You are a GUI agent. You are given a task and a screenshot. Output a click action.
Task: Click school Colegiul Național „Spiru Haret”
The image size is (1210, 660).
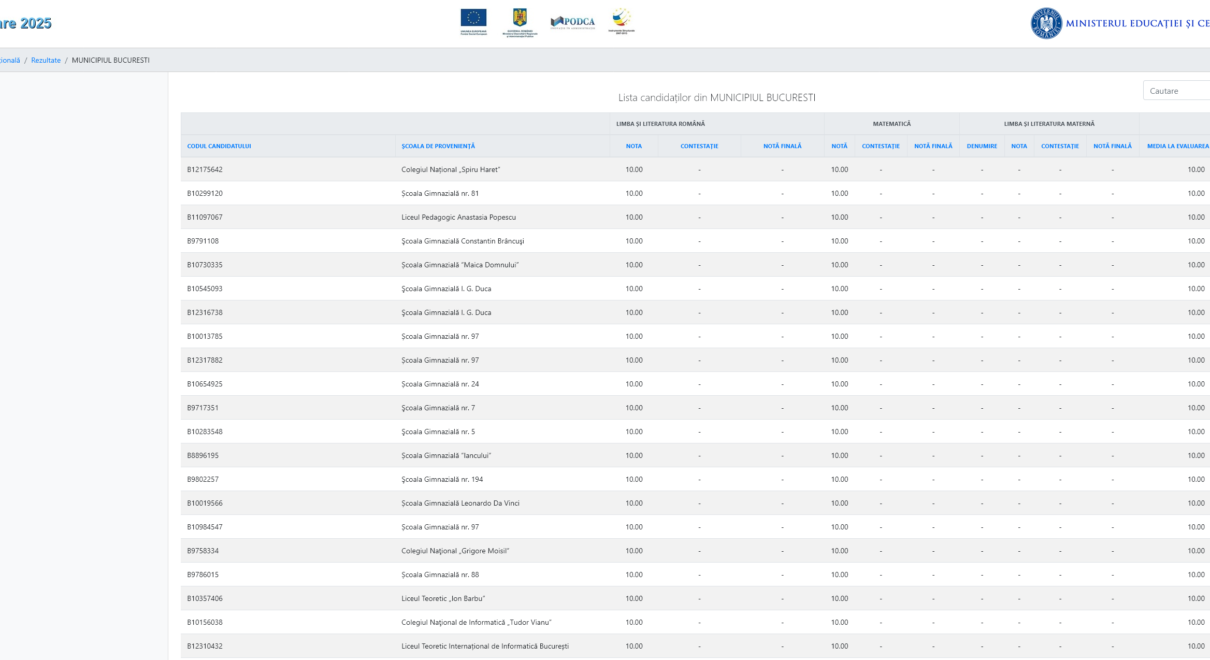pyautogui.click(x=451, y=170)
